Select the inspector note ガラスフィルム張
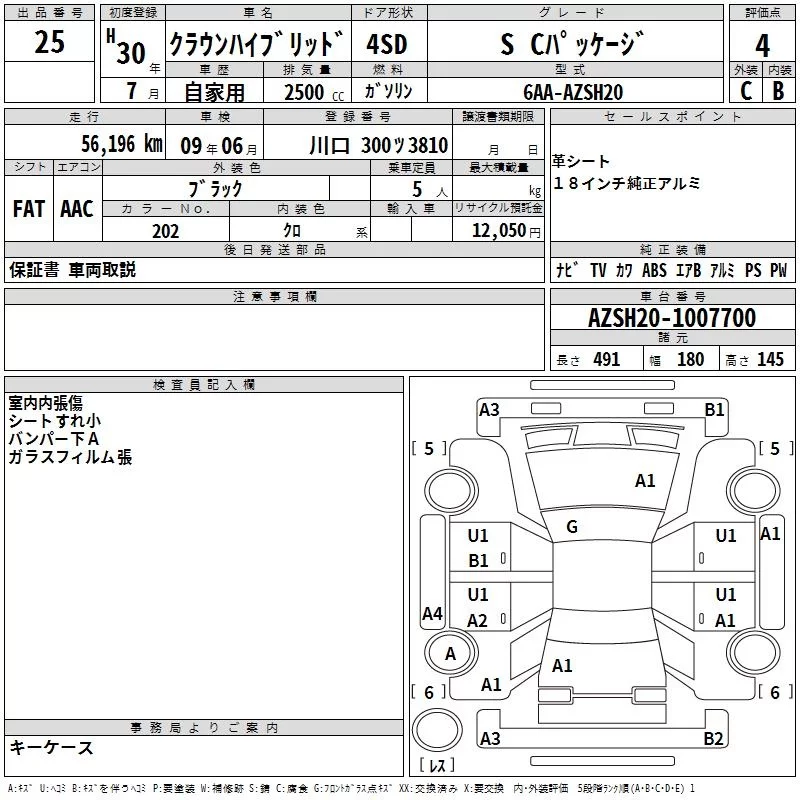This screenshot has width=800, height=800. (x=70, y=457)
